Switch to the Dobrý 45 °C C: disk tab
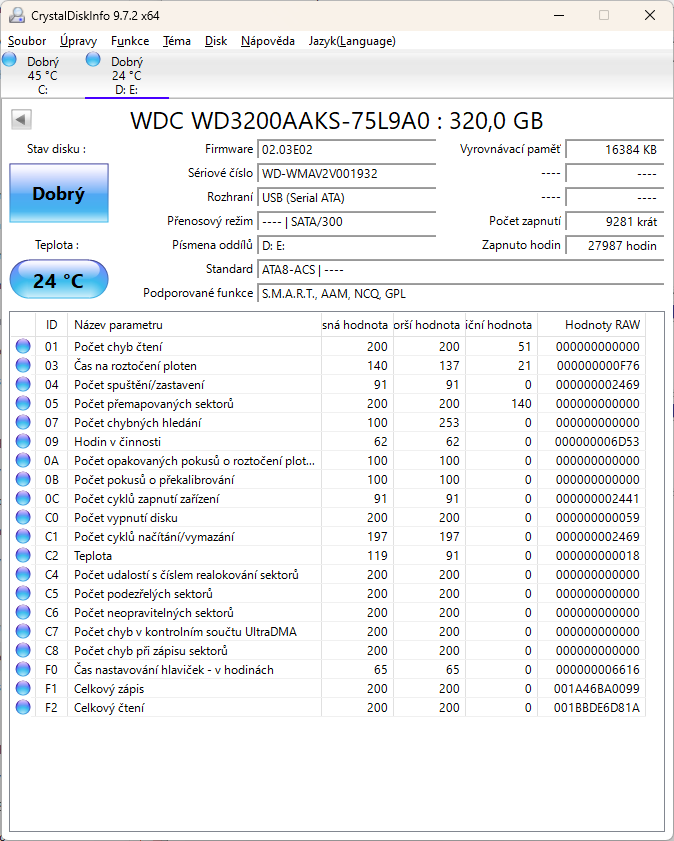This screenshot has height=841, width=674. pos(43,75)
